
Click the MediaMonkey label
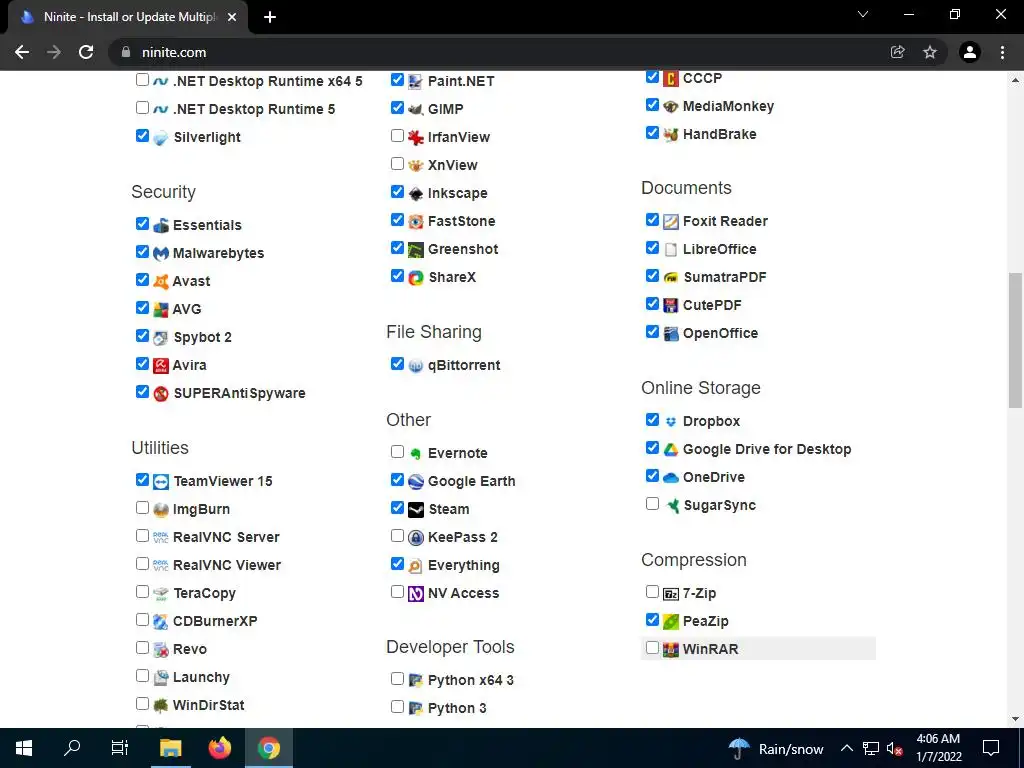[728, 106]
